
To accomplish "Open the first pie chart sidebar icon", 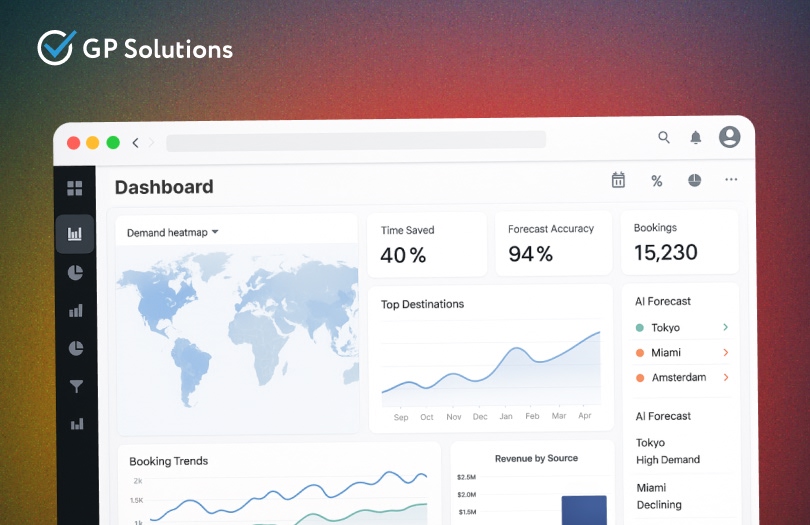I will pos(75,272).
